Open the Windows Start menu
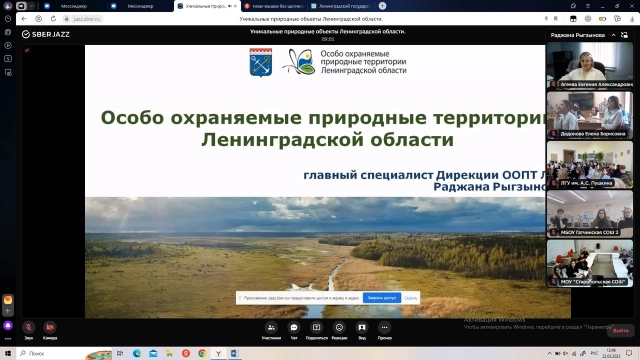The width and height of the screenshot is (640, 360). 8,353
